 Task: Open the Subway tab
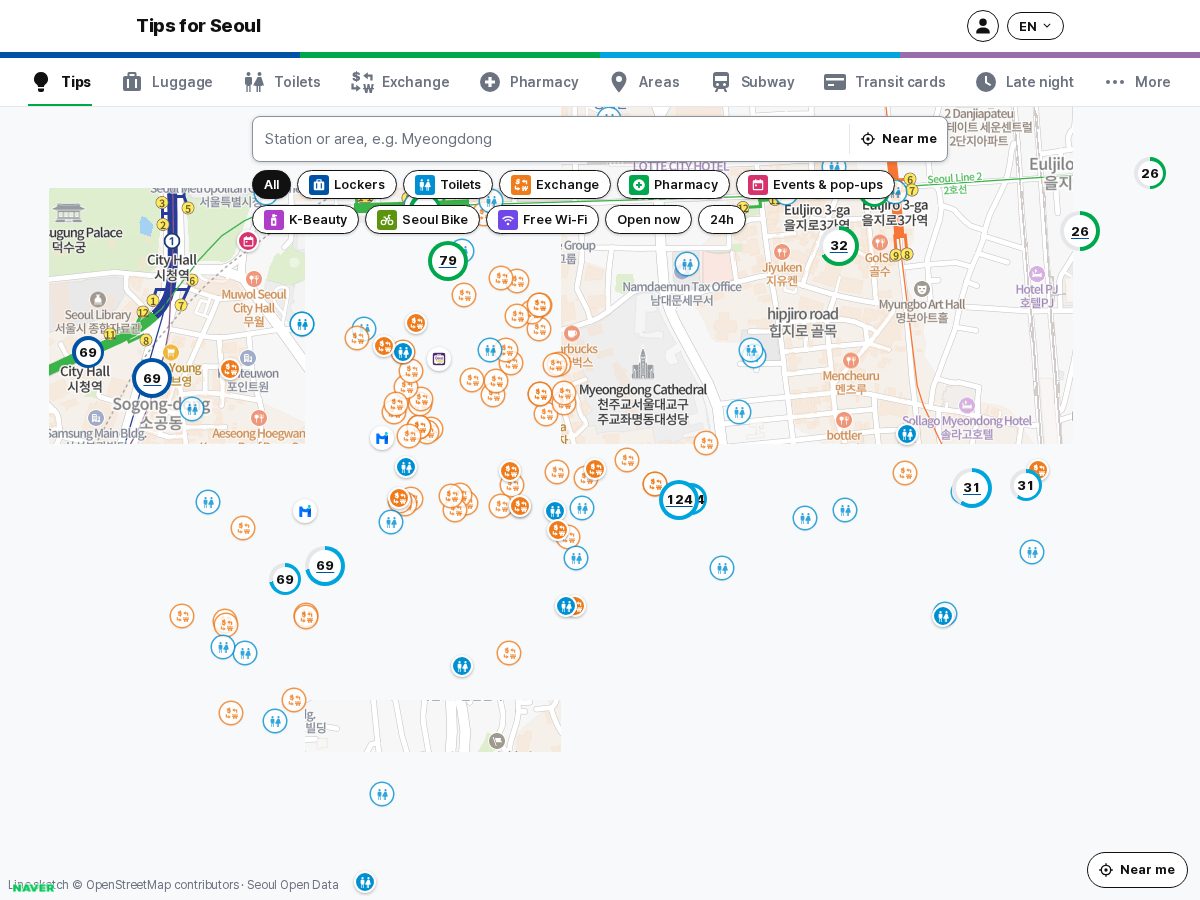tap(752, 82)
